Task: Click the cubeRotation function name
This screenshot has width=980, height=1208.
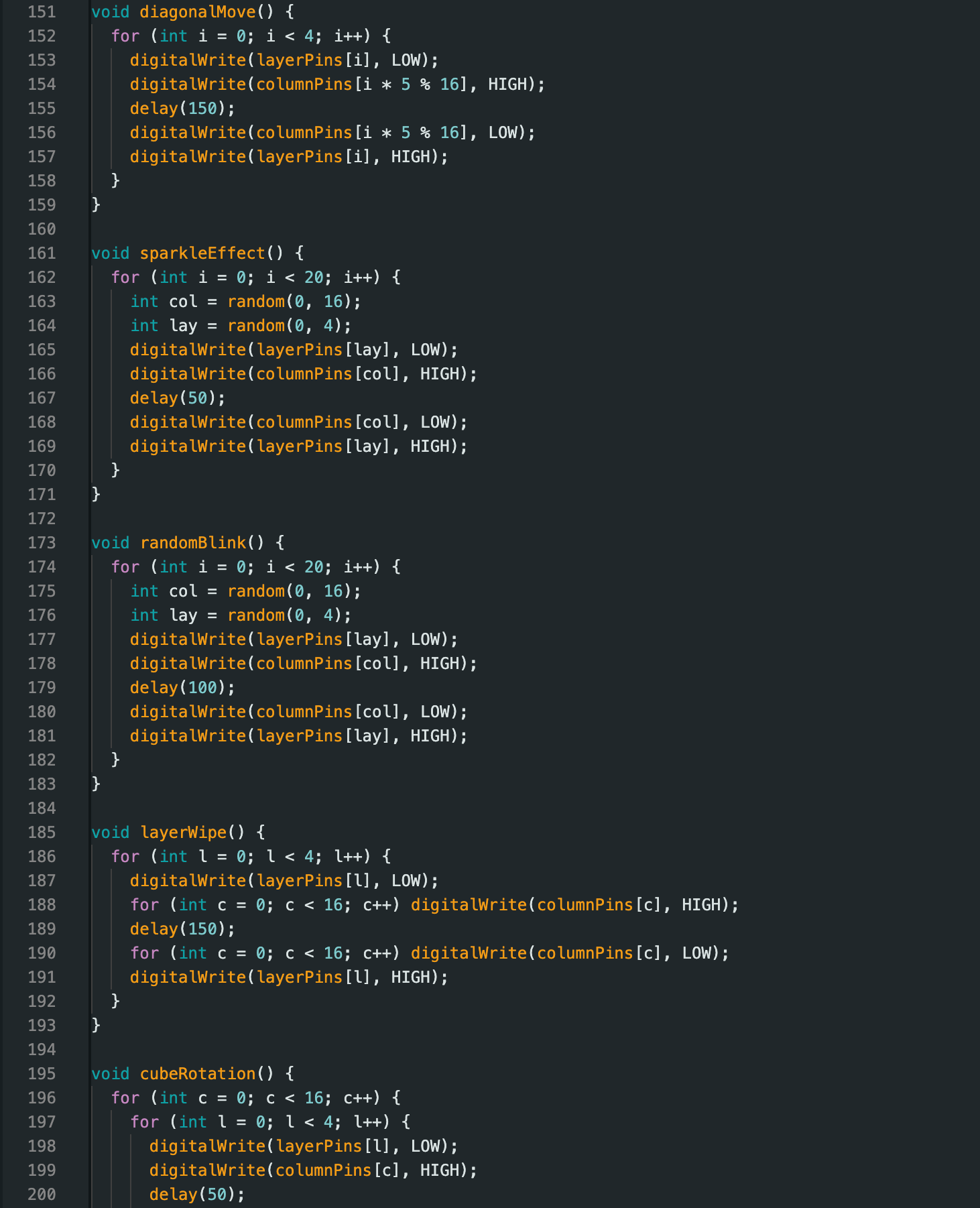Action: 198,1074
